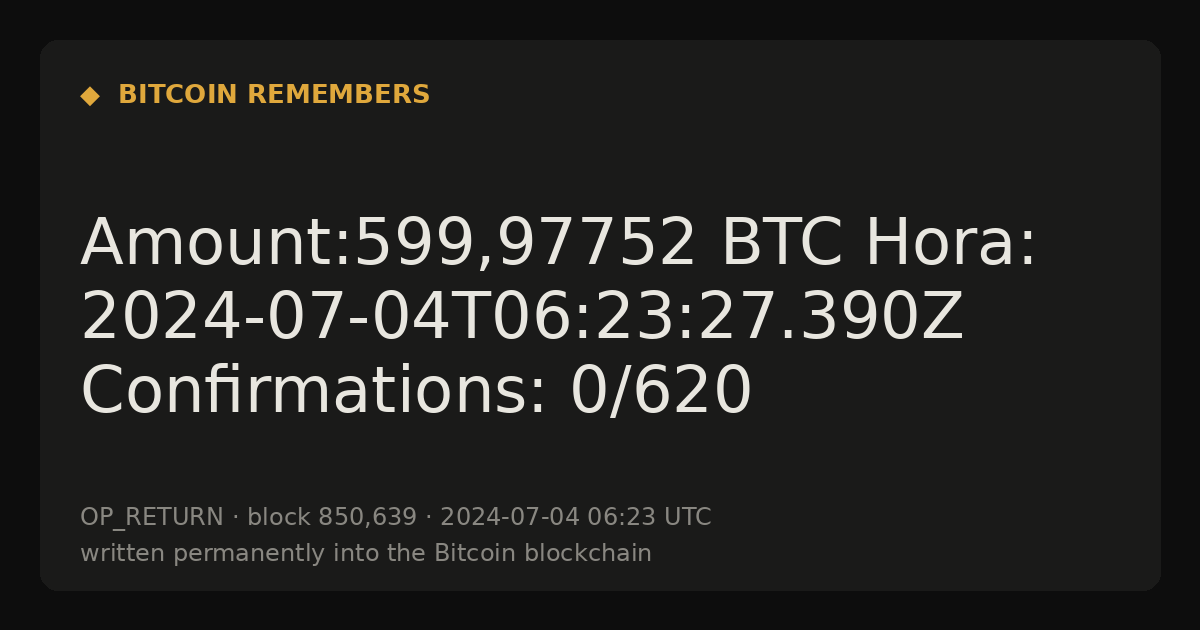The height and width of the screenshot is (630, 1200).
Task: Click the Confirmations: label
Action: [314, 391]
